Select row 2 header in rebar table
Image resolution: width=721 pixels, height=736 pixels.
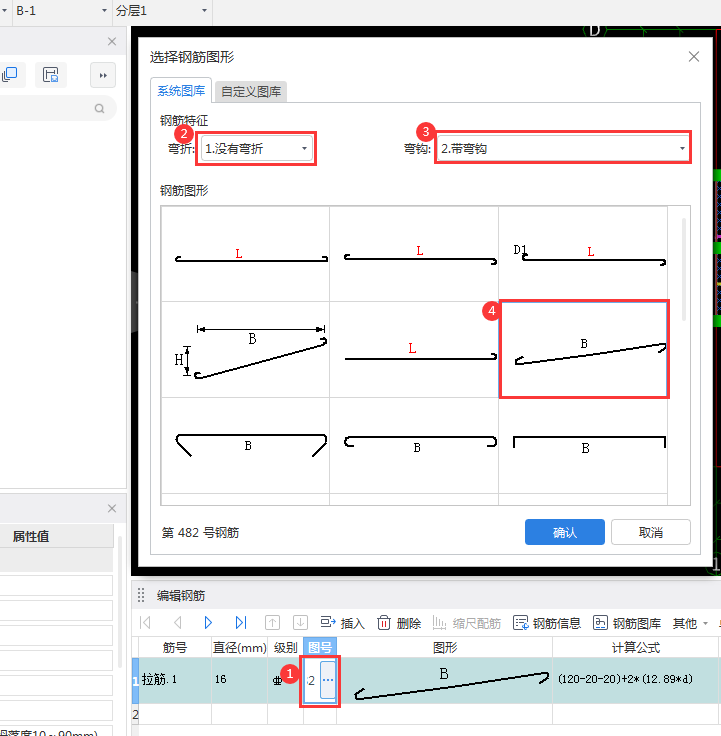click(x=135, y=714)
